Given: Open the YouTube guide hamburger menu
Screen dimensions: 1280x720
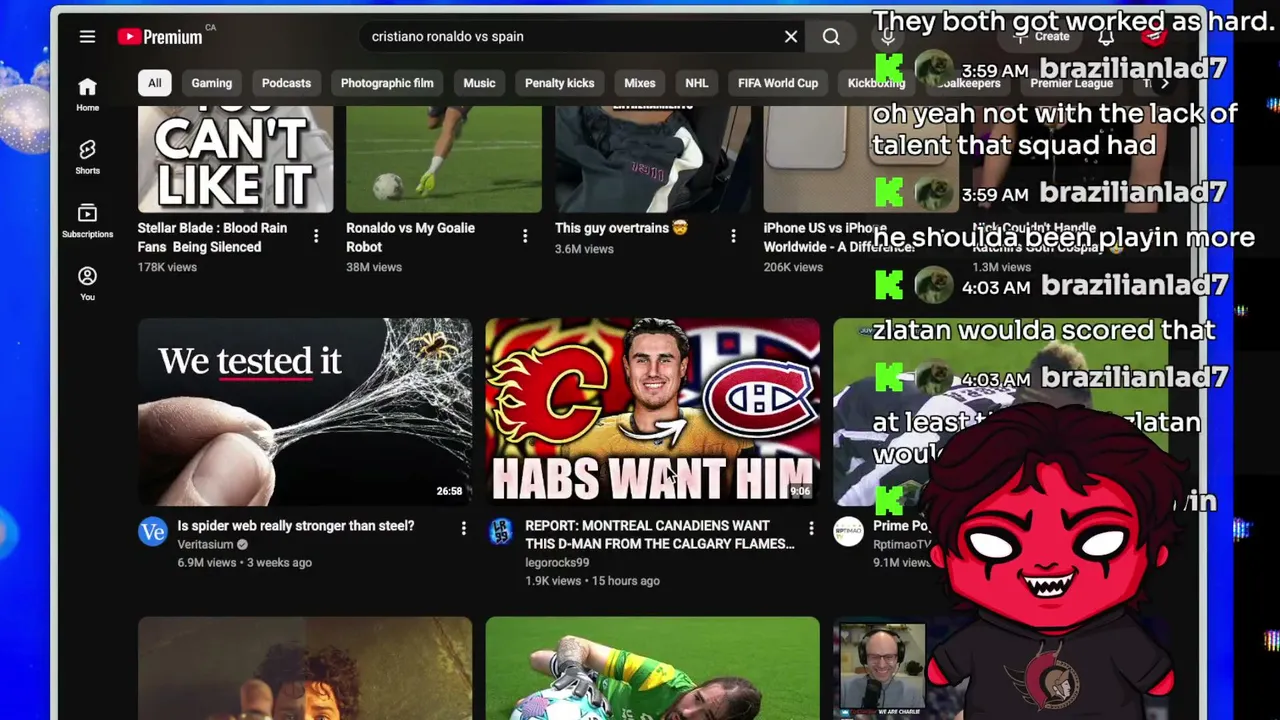Looking at the screenshot, I should [x=87, y=37].
